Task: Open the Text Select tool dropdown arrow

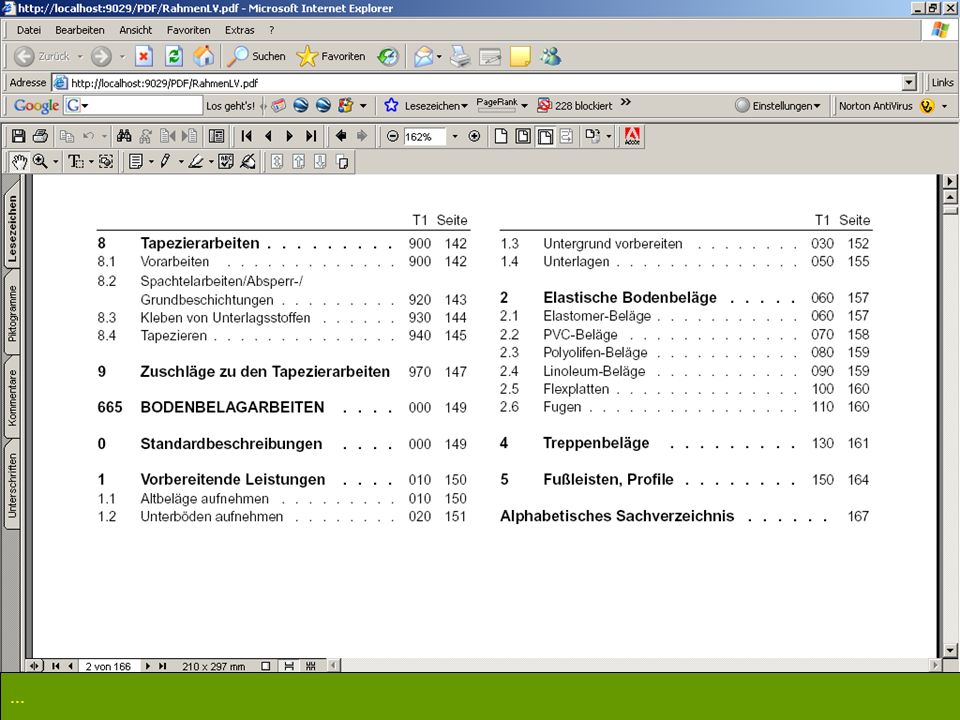Action: tap(91, 162)
